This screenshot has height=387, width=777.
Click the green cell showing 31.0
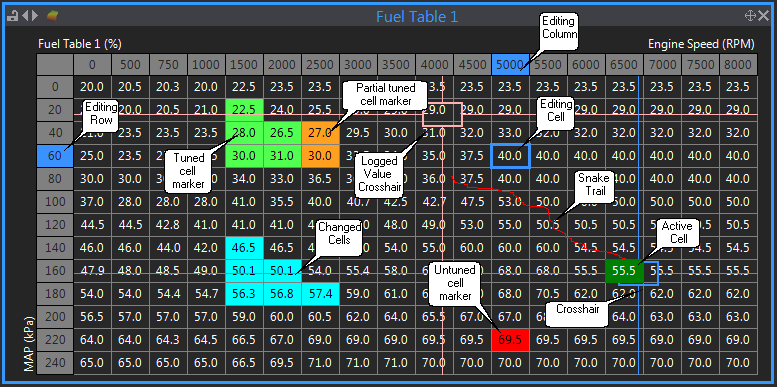click(x=282, y=156)
